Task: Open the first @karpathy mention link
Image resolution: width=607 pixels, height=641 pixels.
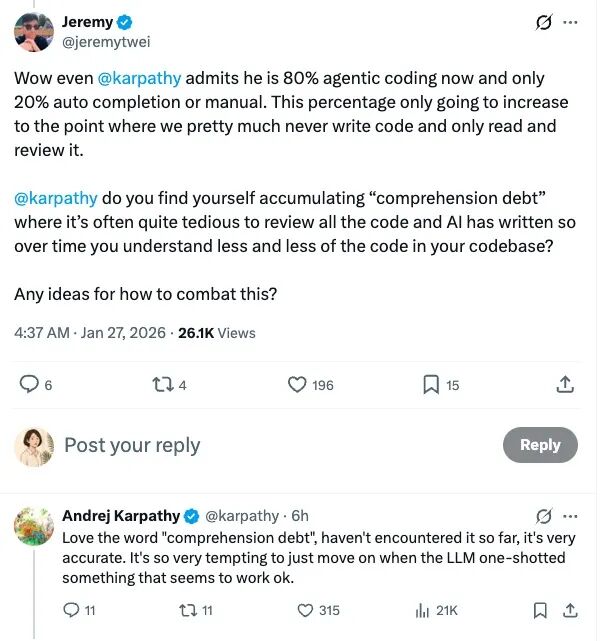Action: [x=137, y=76]
